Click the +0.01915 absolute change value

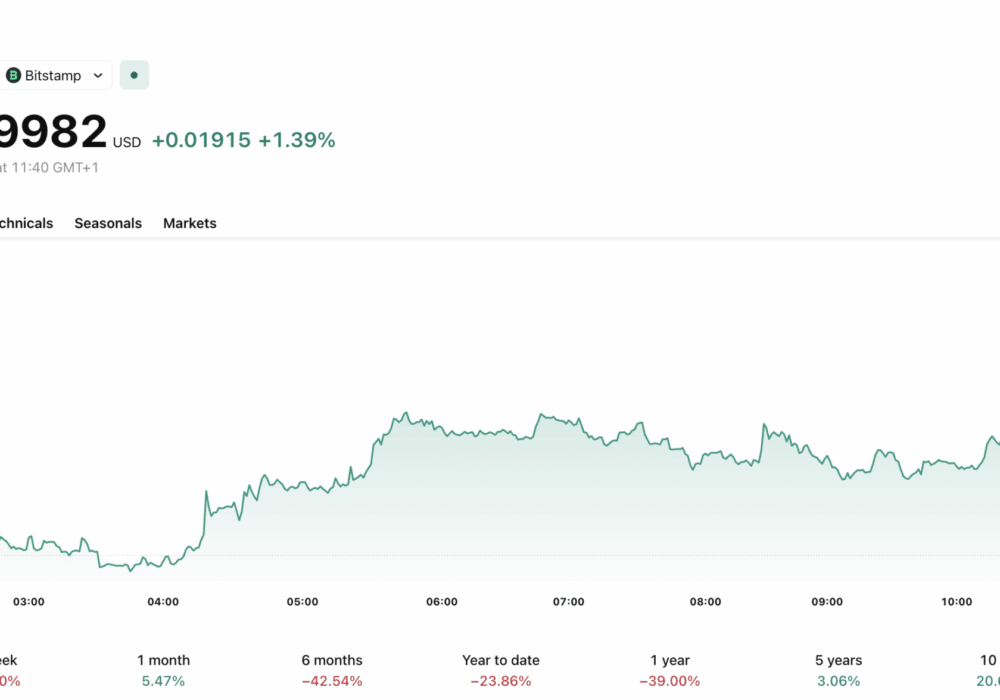201,140
